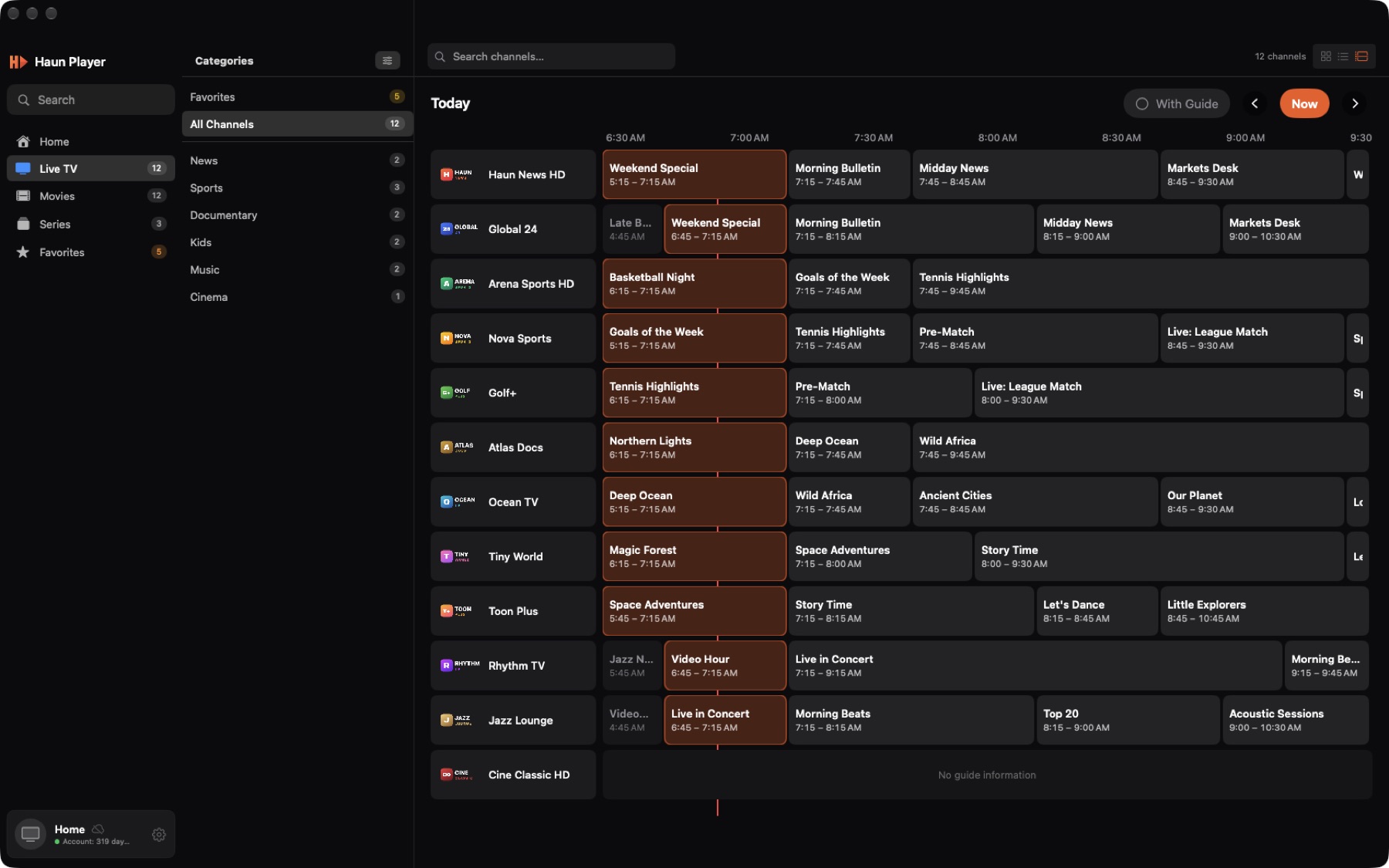Open Favorites in the left sidebar

coord(91,252)
